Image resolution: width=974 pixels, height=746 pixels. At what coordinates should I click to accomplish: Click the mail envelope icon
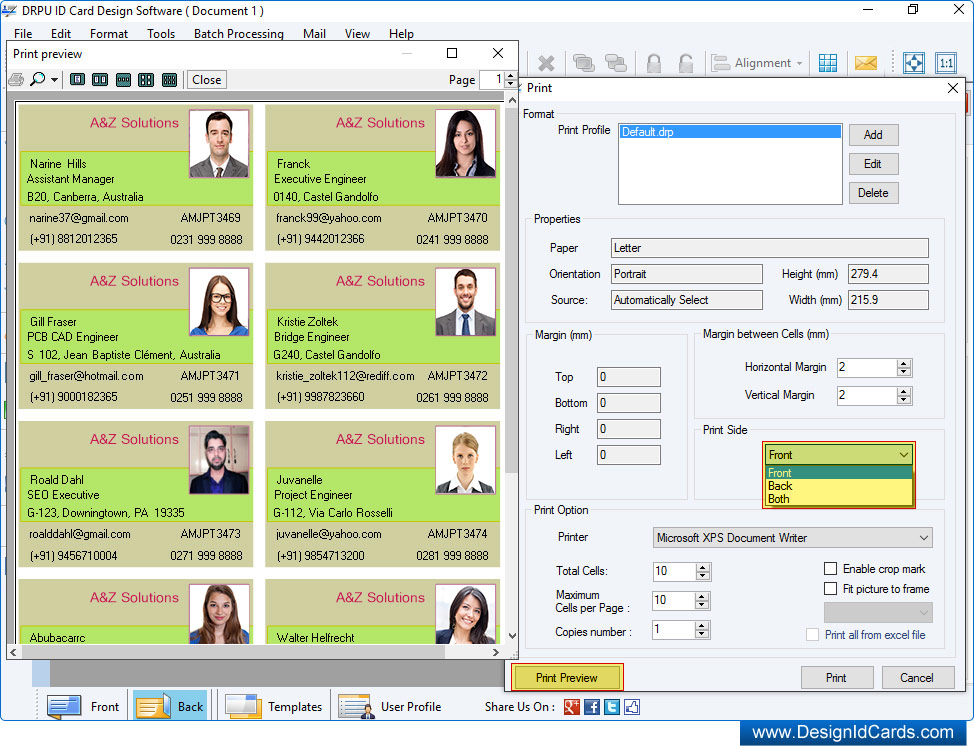click(x=865, y=63)
